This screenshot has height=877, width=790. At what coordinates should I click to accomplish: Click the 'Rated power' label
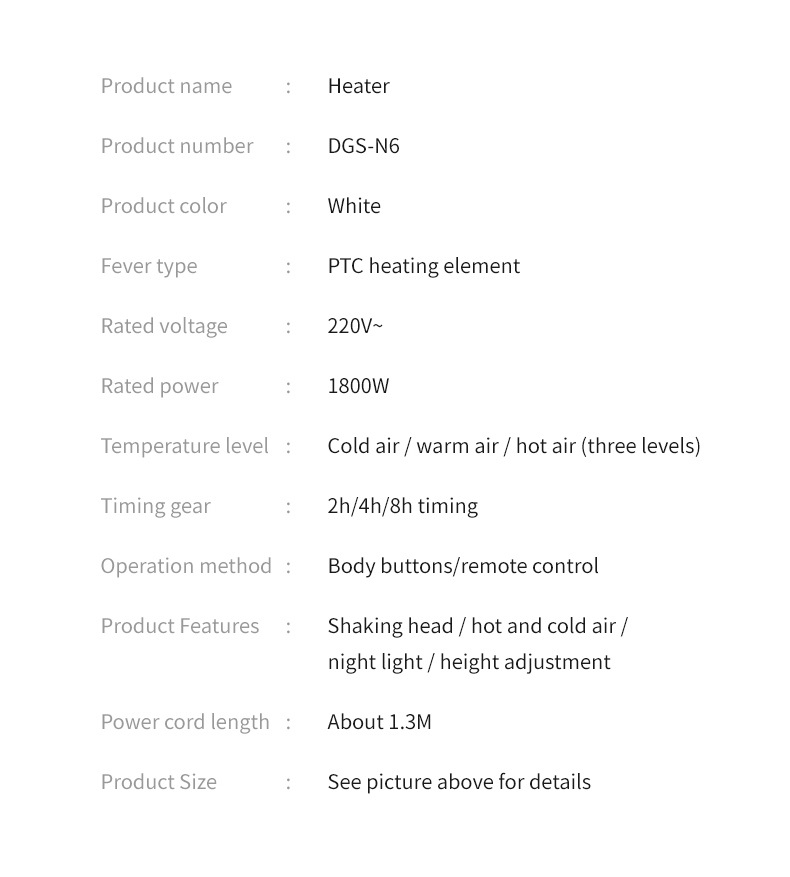tap(159, 386)
